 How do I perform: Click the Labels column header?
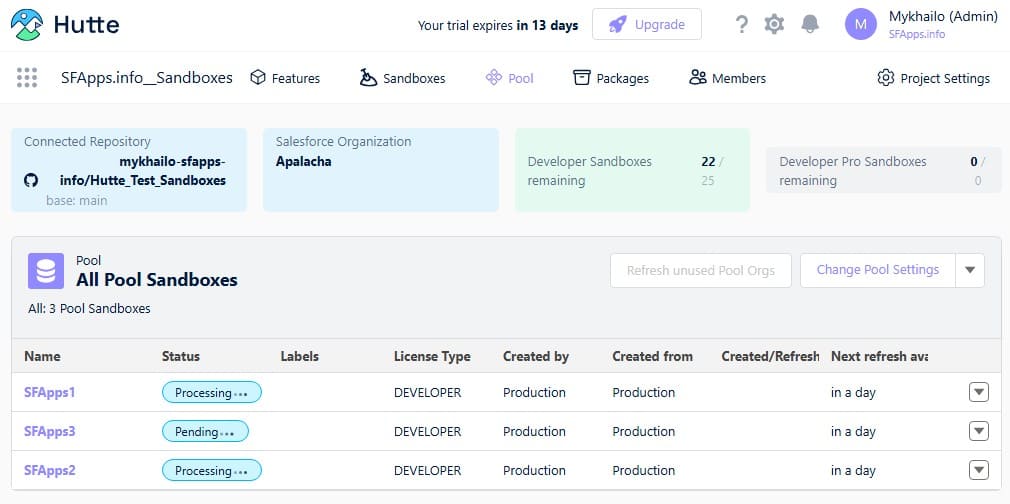300,356
